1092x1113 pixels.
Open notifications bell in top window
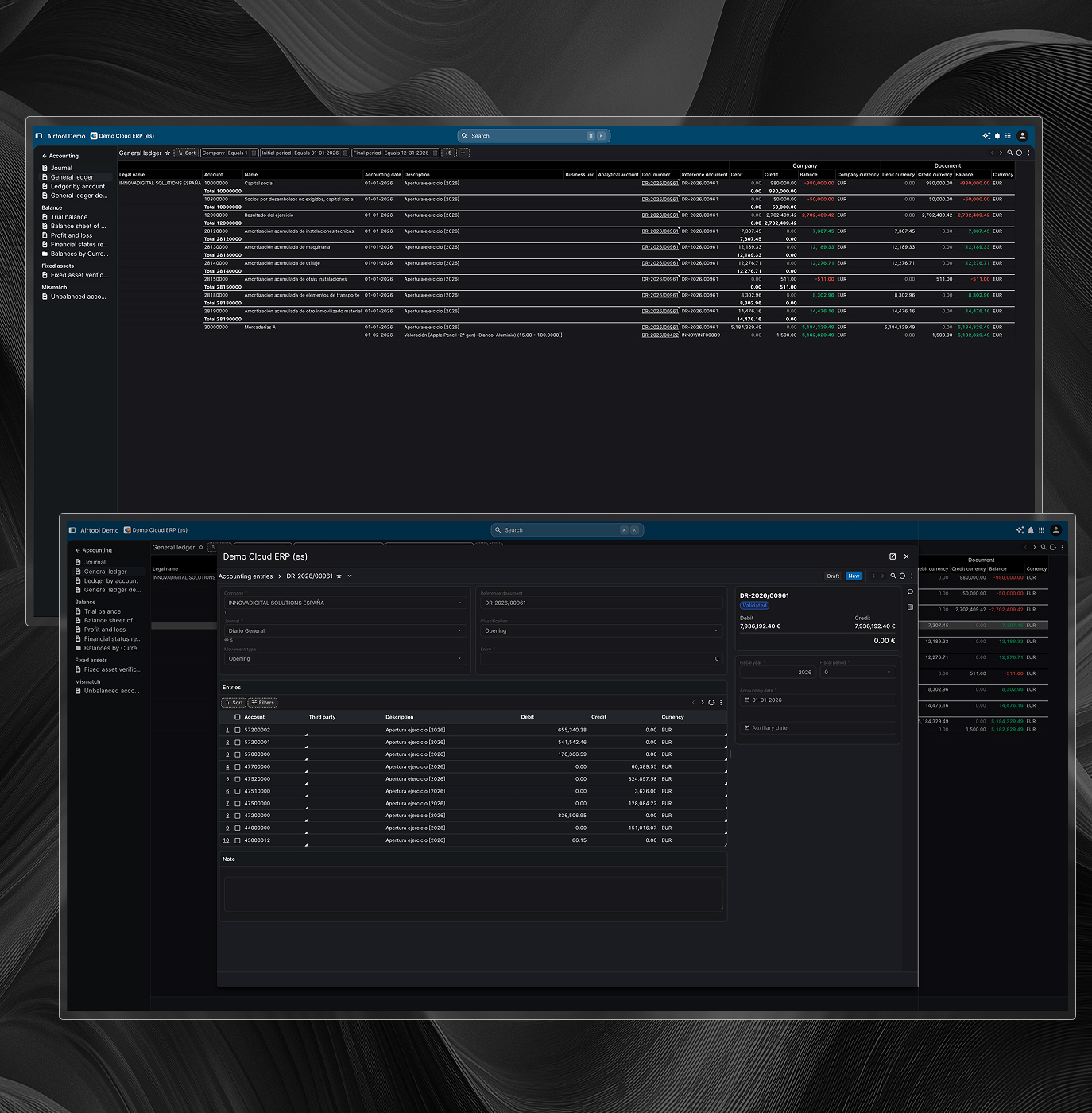[997, 136]
